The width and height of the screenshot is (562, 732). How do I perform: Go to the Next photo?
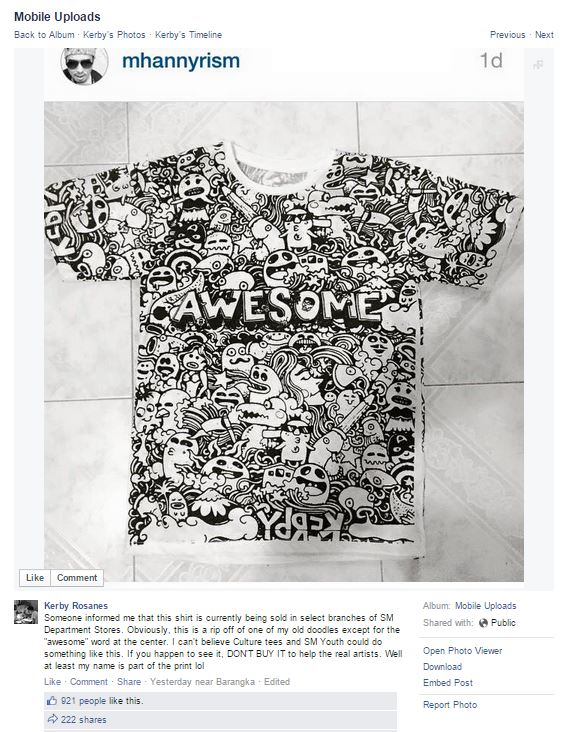pos(544,35)
